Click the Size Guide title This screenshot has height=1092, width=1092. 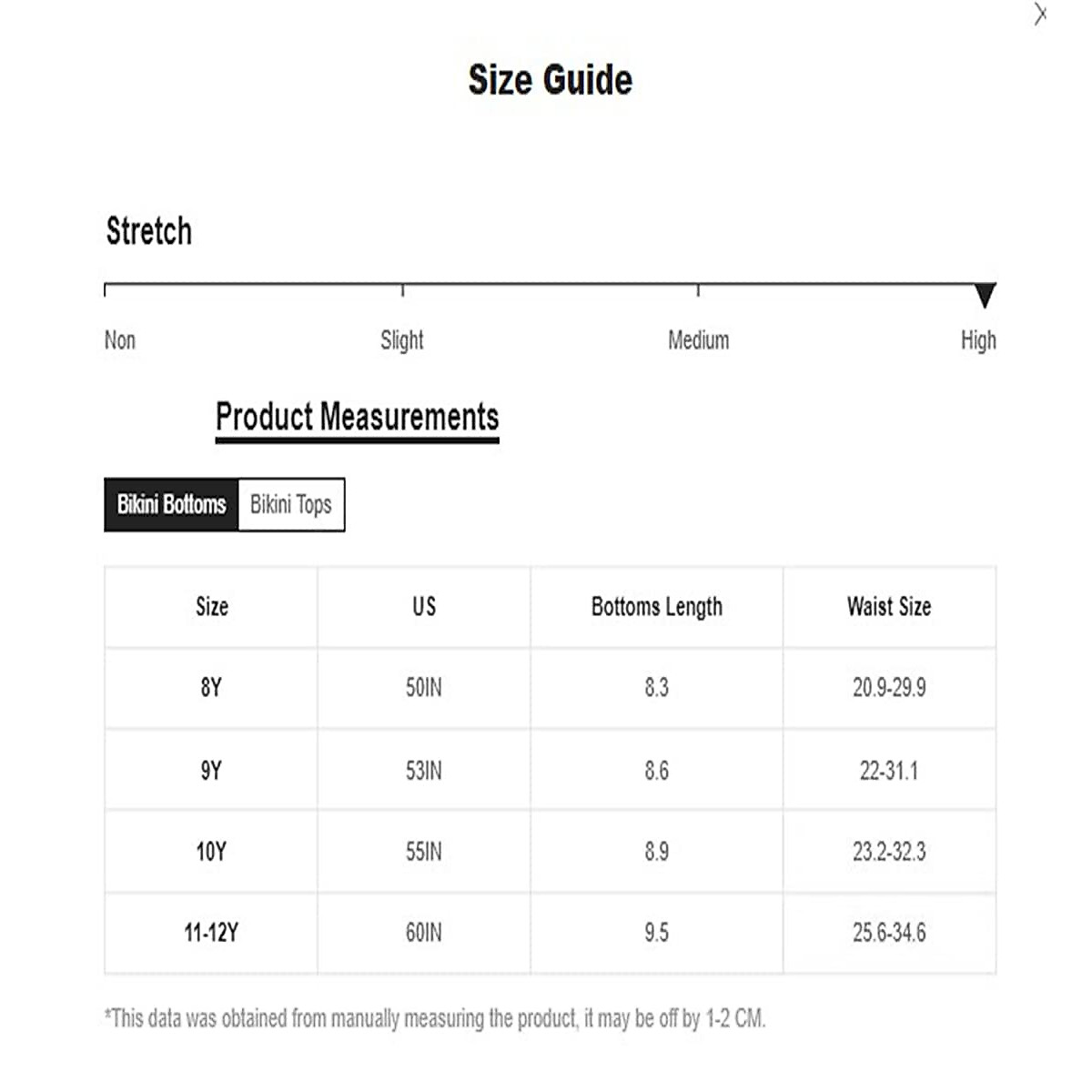click(x=550, y=80)
